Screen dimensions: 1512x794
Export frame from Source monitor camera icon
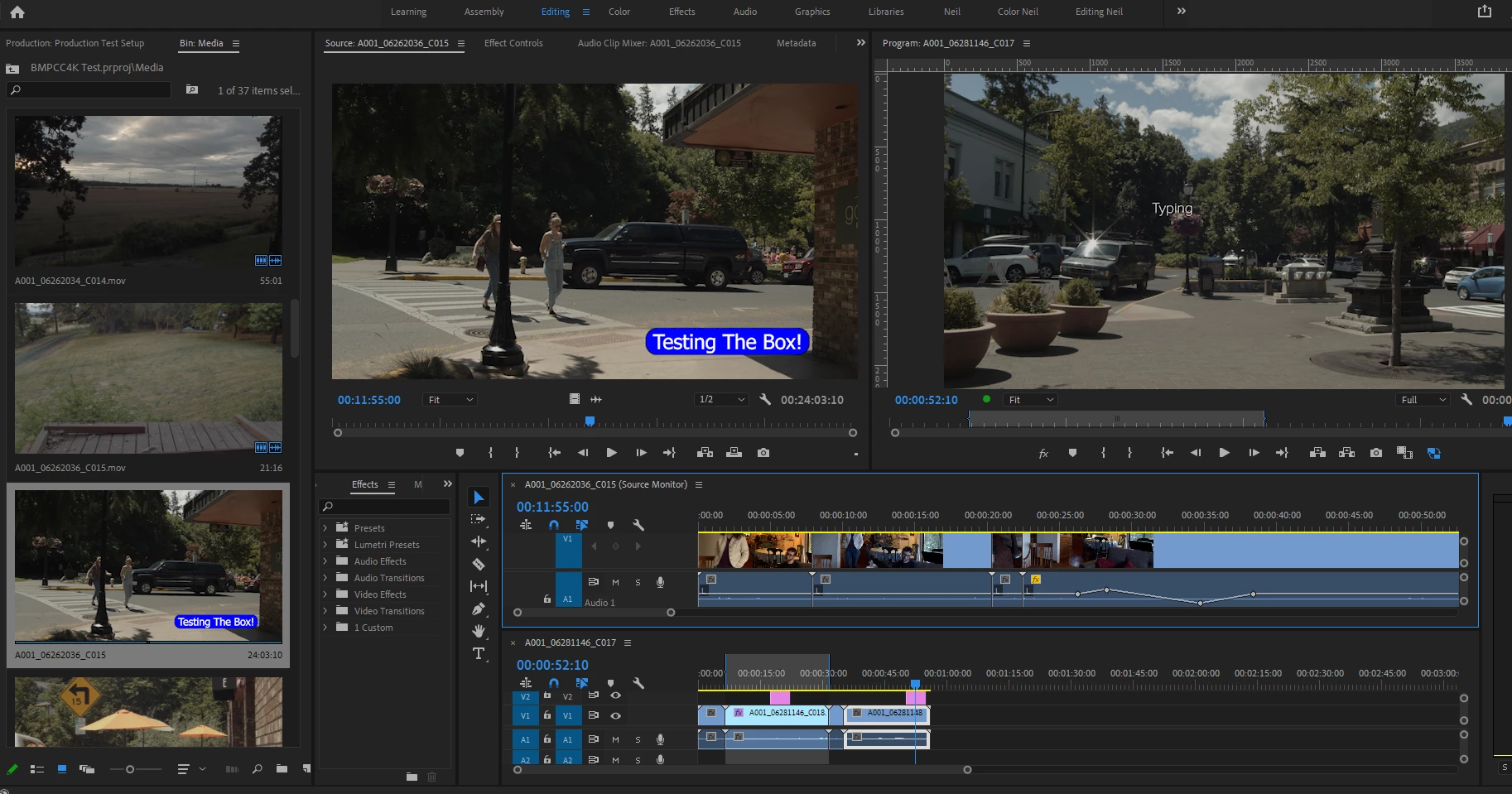pos(763,453)
